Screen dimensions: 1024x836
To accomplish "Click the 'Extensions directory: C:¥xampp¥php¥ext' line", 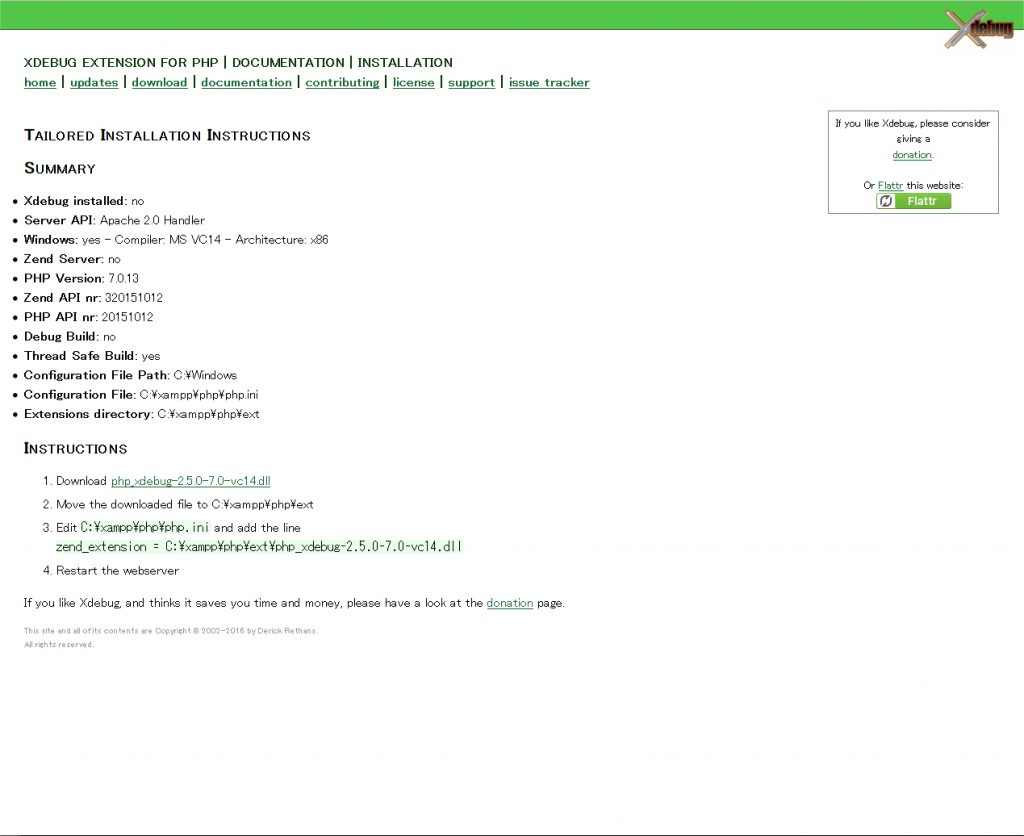I will click(x=142, y=414).
